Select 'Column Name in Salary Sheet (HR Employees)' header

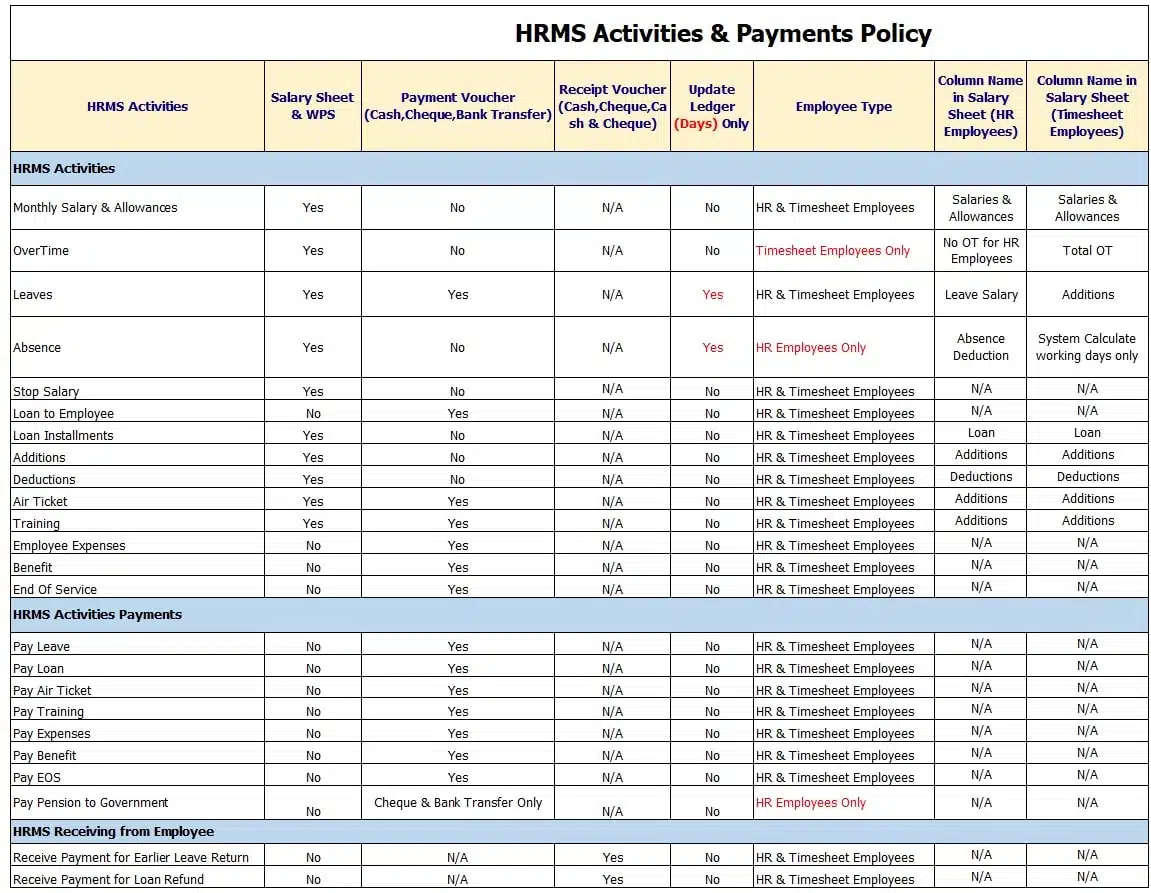[980, 106]
